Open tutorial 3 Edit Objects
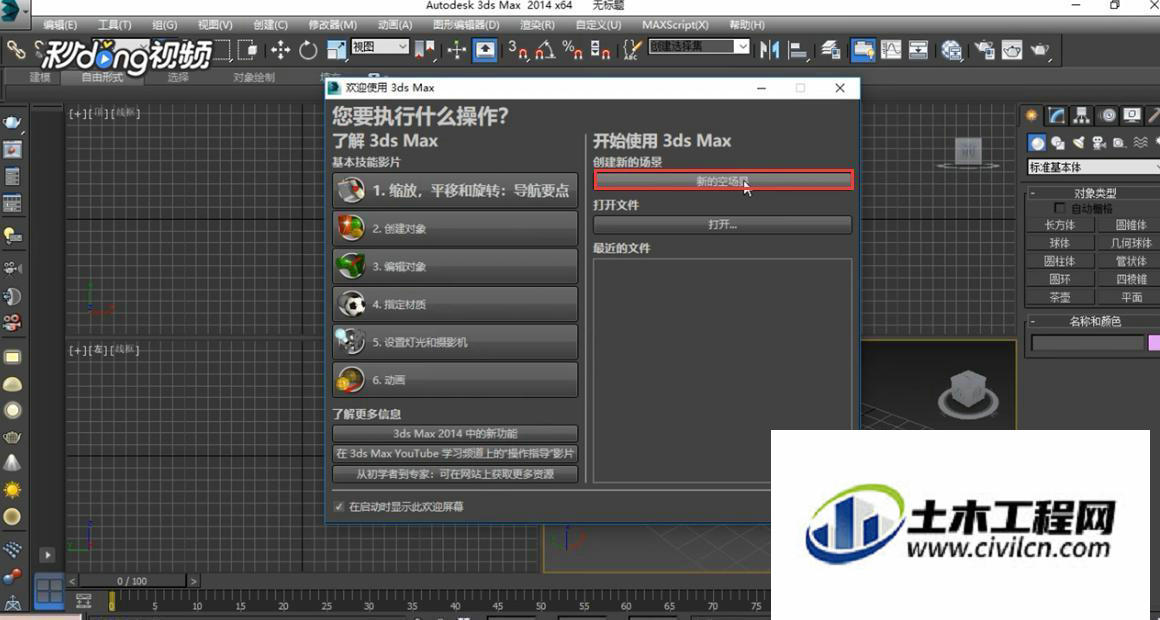 (x=455, y=266)
